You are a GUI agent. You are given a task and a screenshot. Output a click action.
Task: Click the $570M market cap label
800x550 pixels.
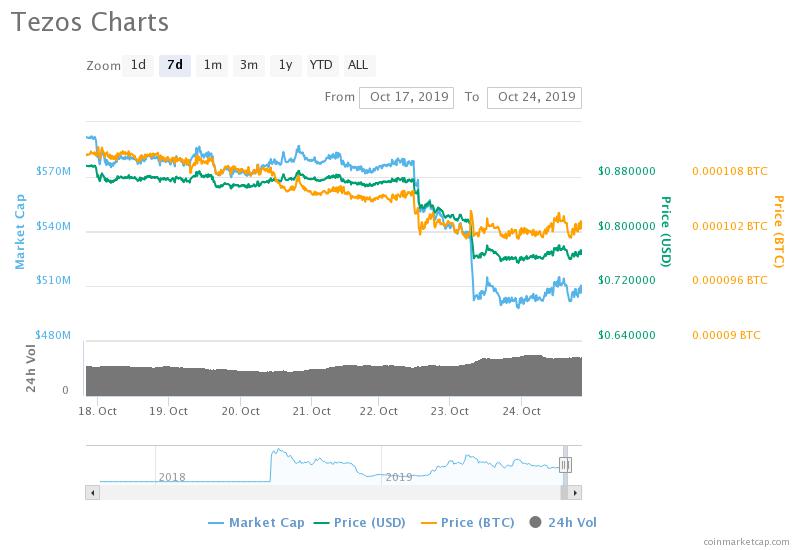[x=53, y=171]
